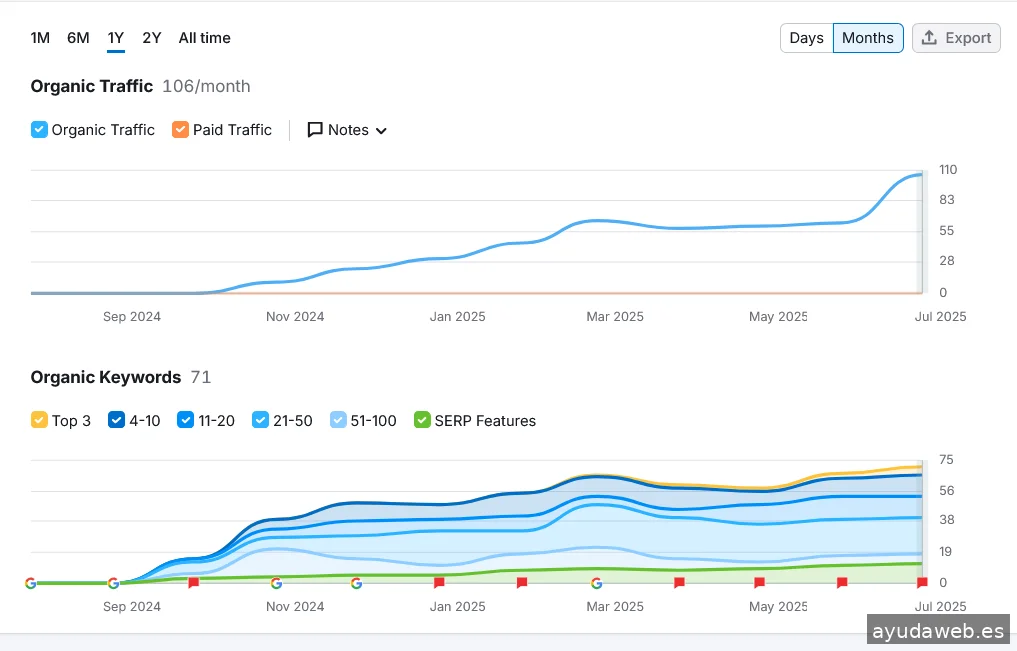Uncheck the Organic Traffic checkbox
Screen dimensions: 1017x651
point(40,130)
